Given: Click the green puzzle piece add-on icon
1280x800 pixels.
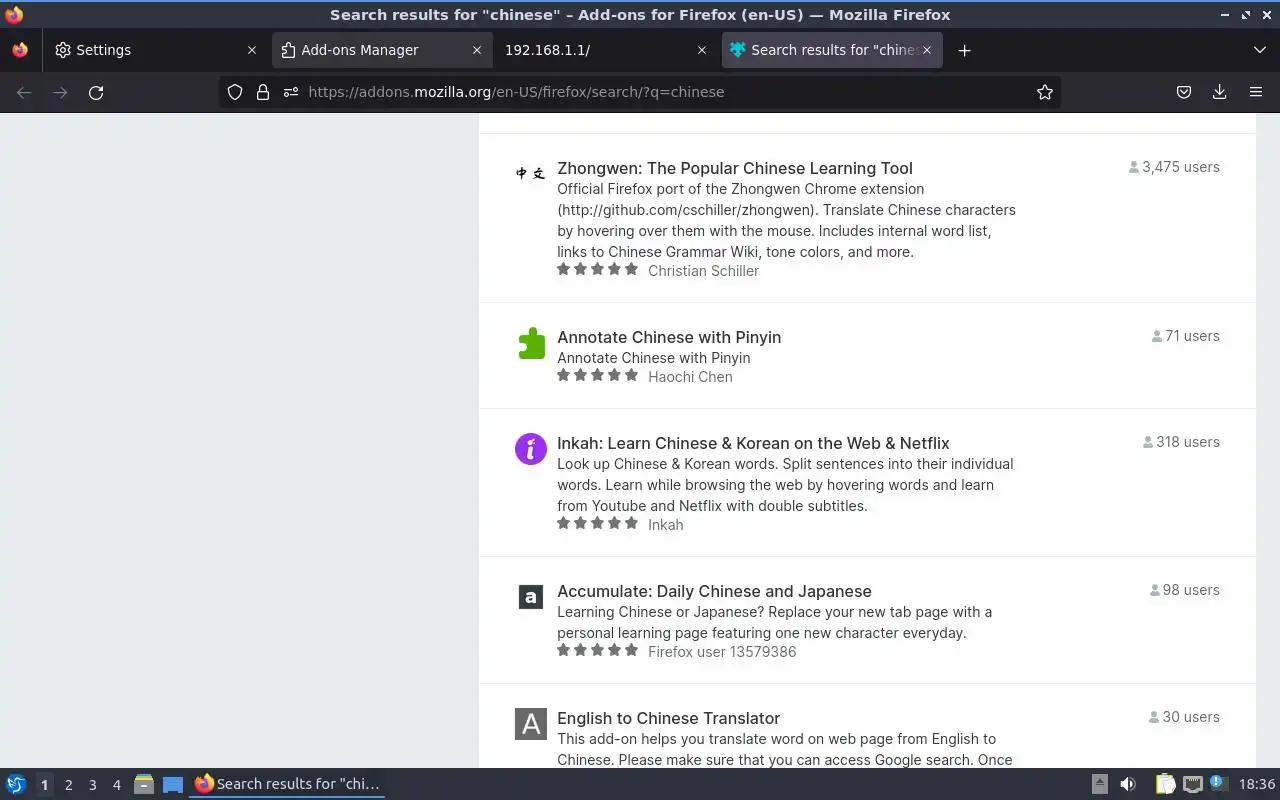Looking at the screenshot, I should click(531, 343).
